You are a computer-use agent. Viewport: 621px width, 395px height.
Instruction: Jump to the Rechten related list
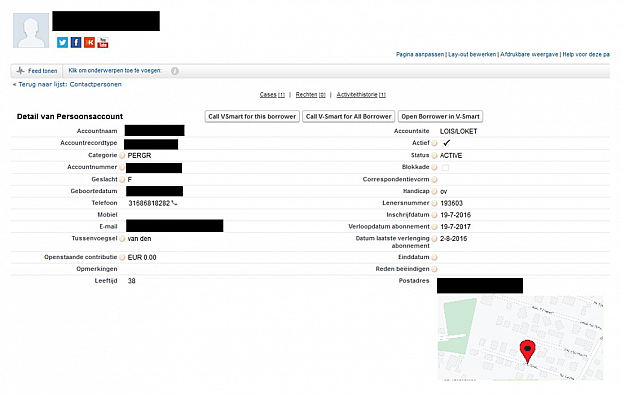pyautogui.click(x=310, y=95)
